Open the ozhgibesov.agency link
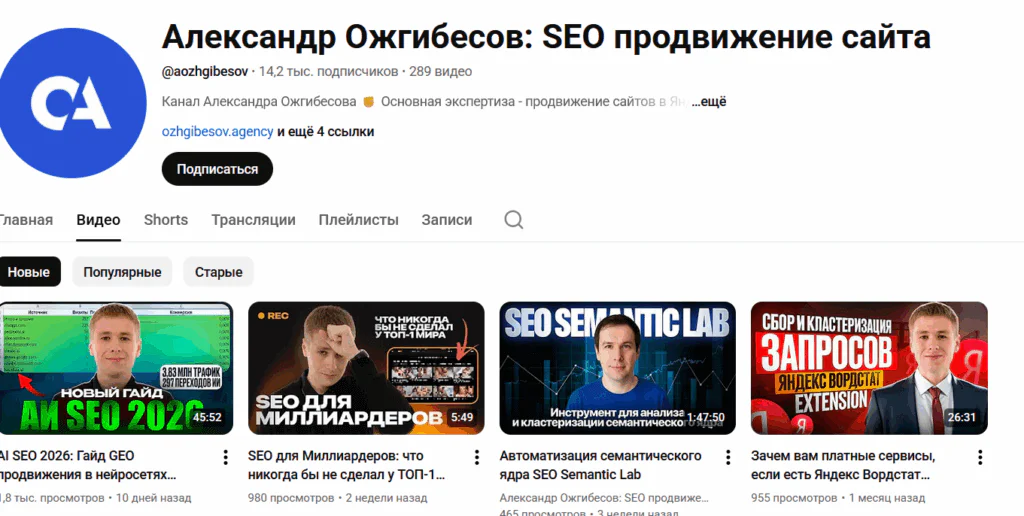This screenshot has height=516, width=1024. [x=217, y=132]
